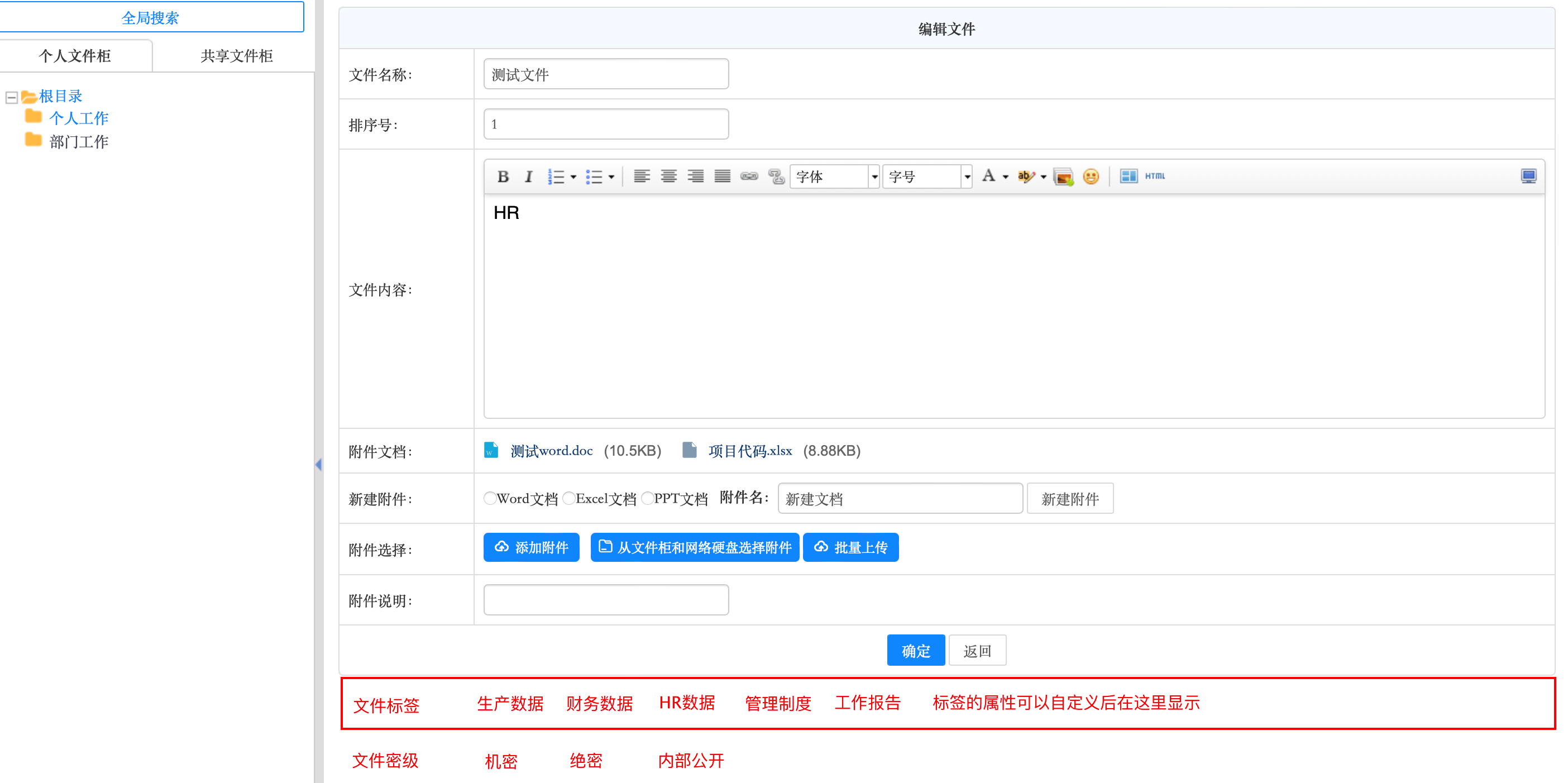
Task: Justify the text alignment
Action: pyautogui.click(x=723, y=176)
